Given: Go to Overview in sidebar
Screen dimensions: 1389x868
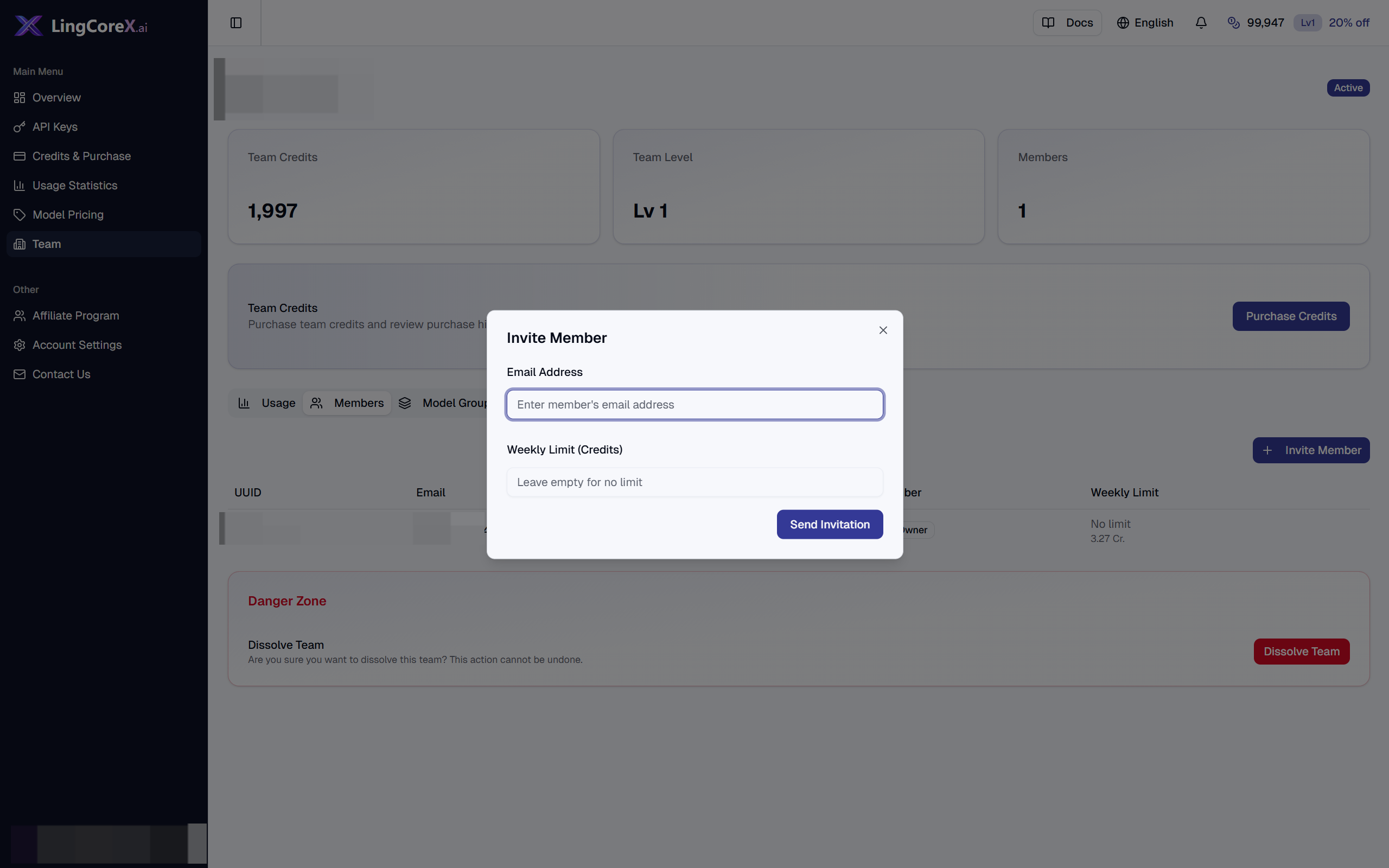Looking at the screenshot, I should pyautogui.click(x=103, y=98).
